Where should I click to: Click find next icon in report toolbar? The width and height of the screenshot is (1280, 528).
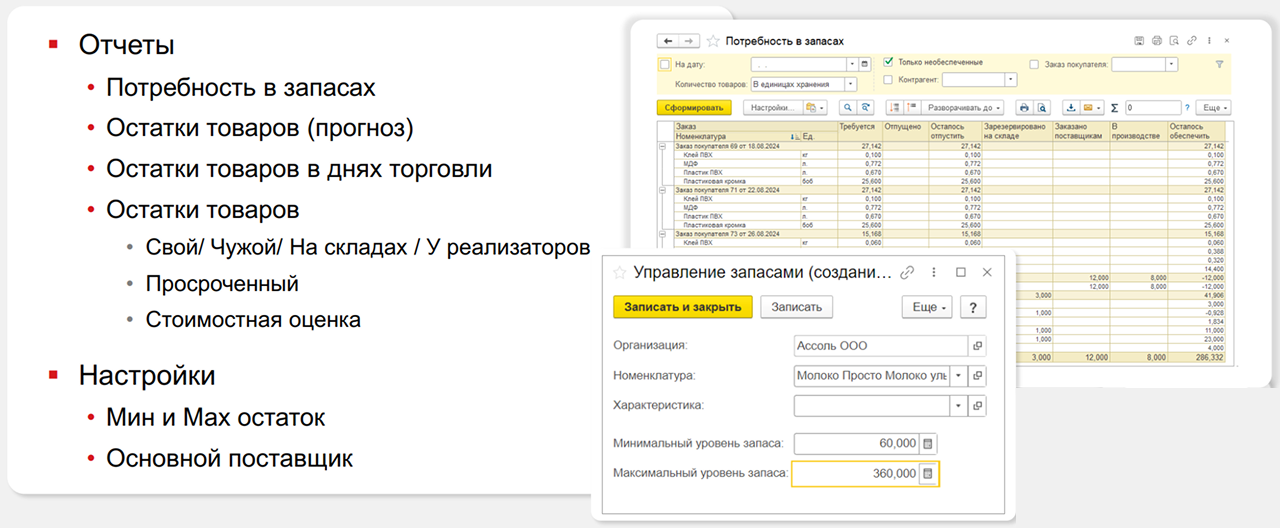pyautogui.click(x=865, y=107)
